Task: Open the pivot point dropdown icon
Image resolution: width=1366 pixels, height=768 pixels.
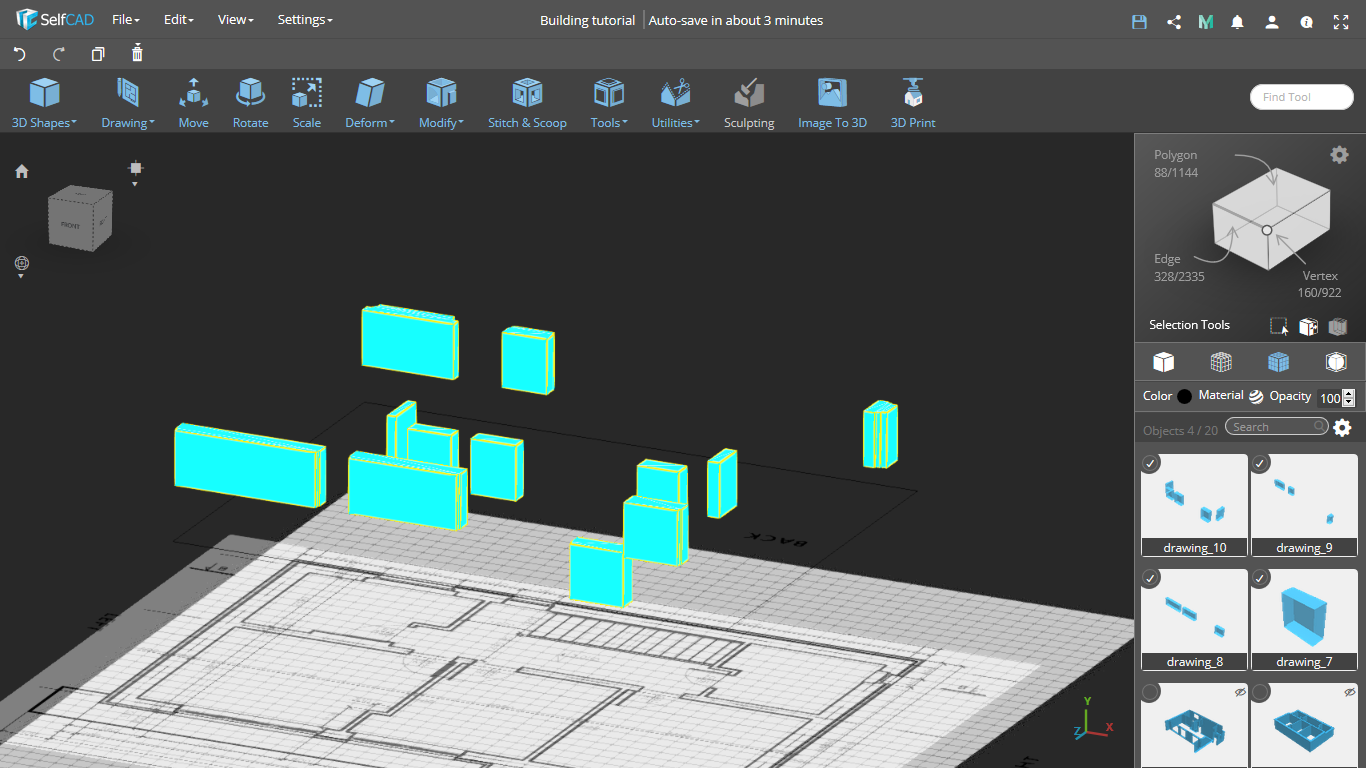Action: [136, 172]
